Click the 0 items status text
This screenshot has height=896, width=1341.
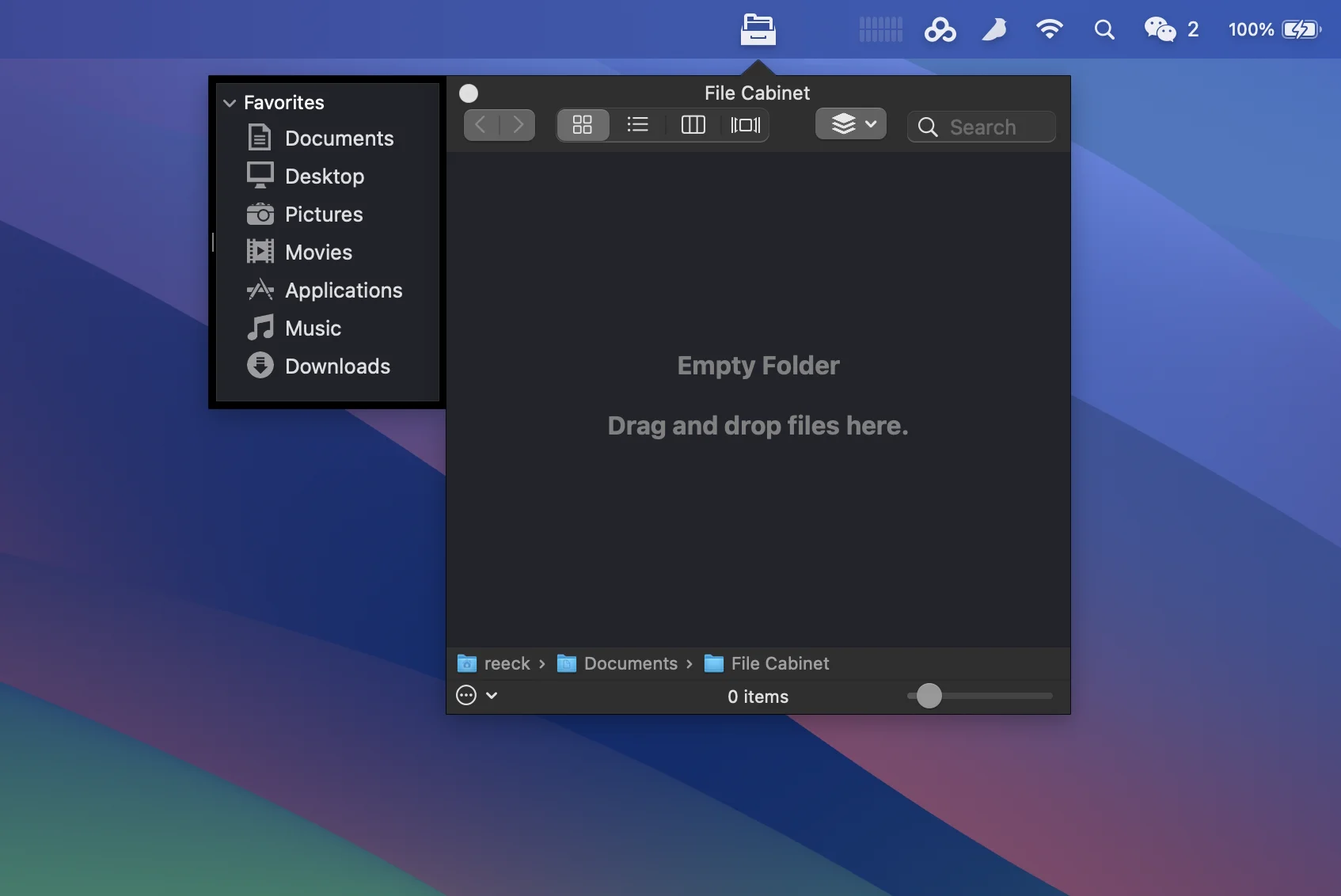(758, 697)
